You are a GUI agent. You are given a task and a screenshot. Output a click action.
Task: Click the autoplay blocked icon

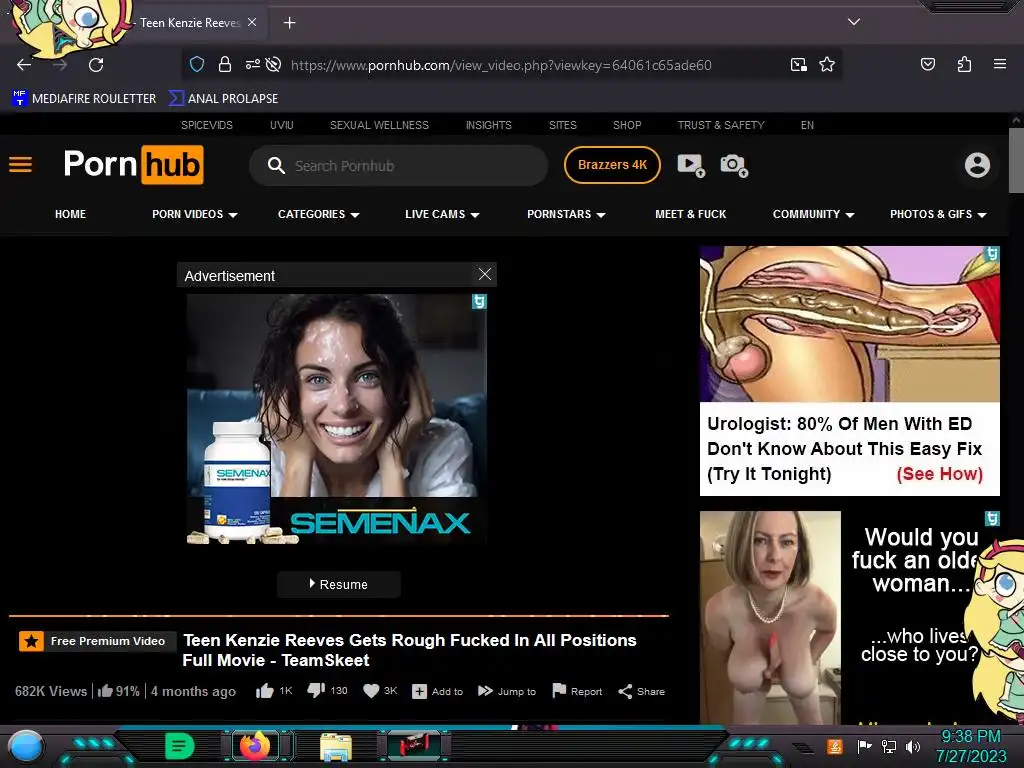[x=274, y=64]
